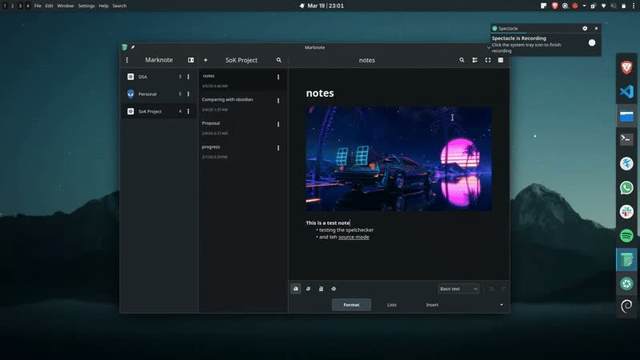Enter fullscreen editor mode

pos(488,60)
